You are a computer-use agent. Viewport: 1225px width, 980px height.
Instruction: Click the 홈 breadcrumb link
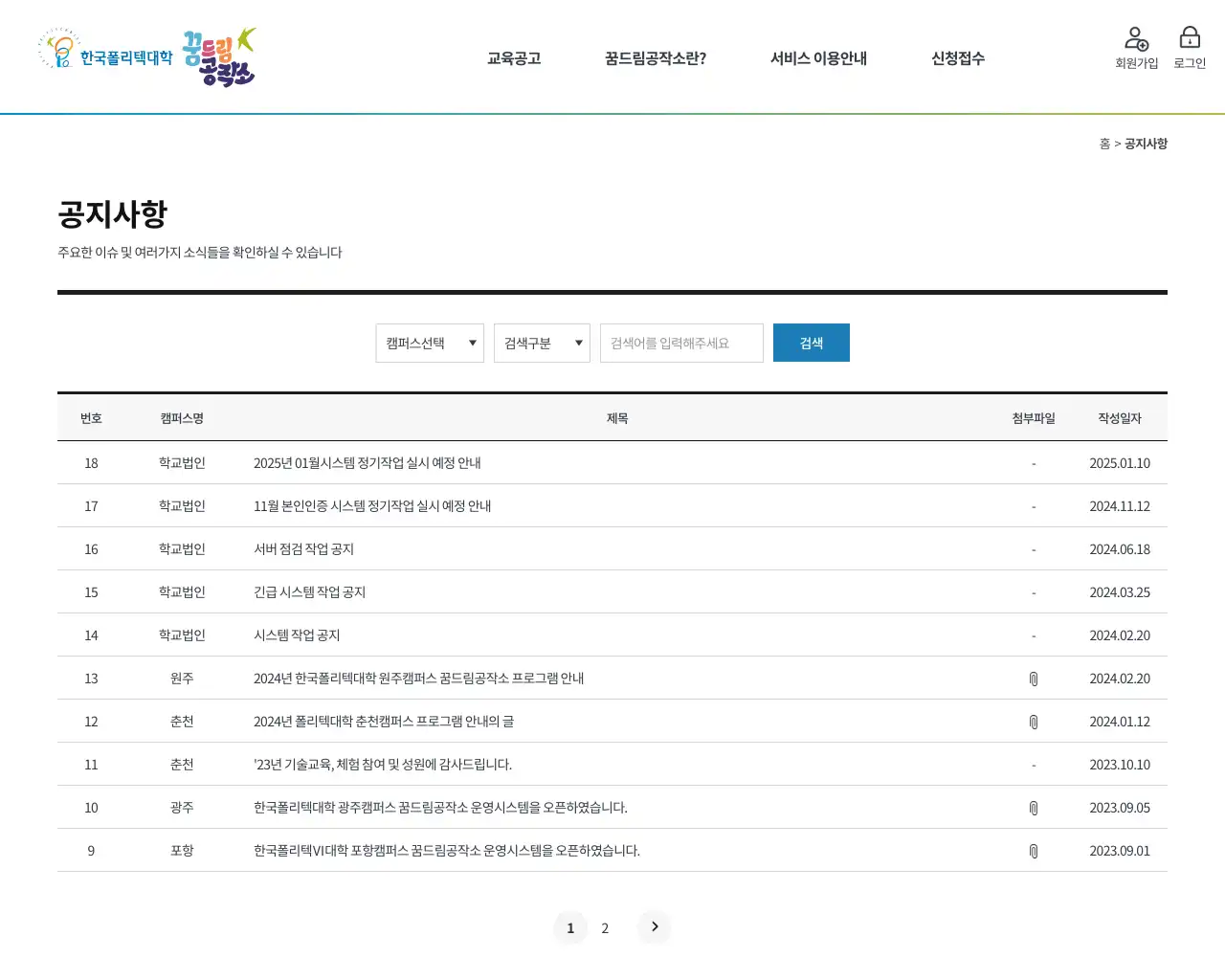[1103, 144]
